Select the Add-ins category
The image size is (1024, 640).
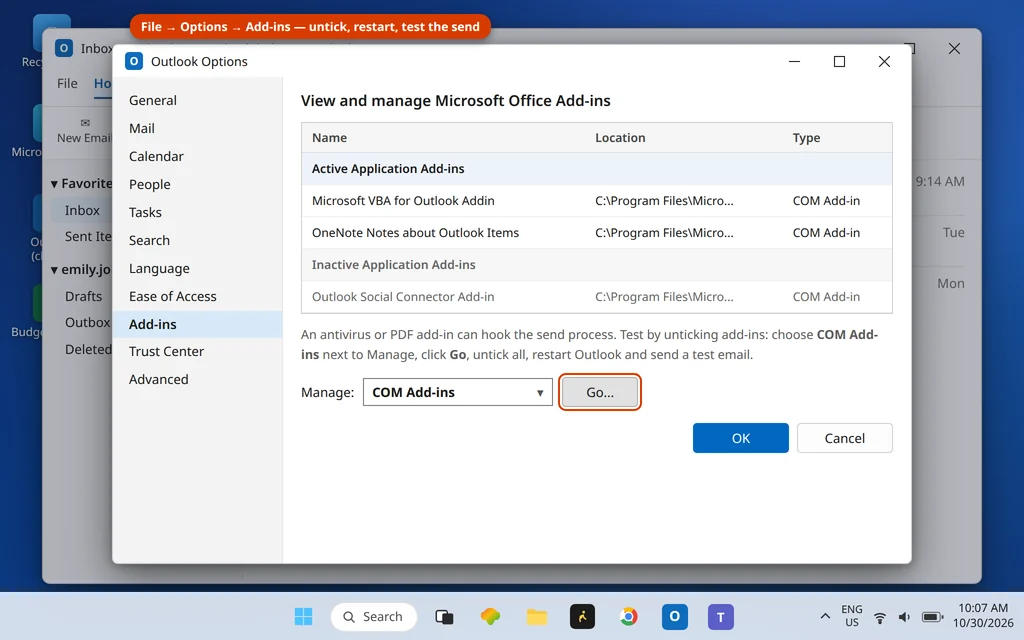[x=197, y=325]
